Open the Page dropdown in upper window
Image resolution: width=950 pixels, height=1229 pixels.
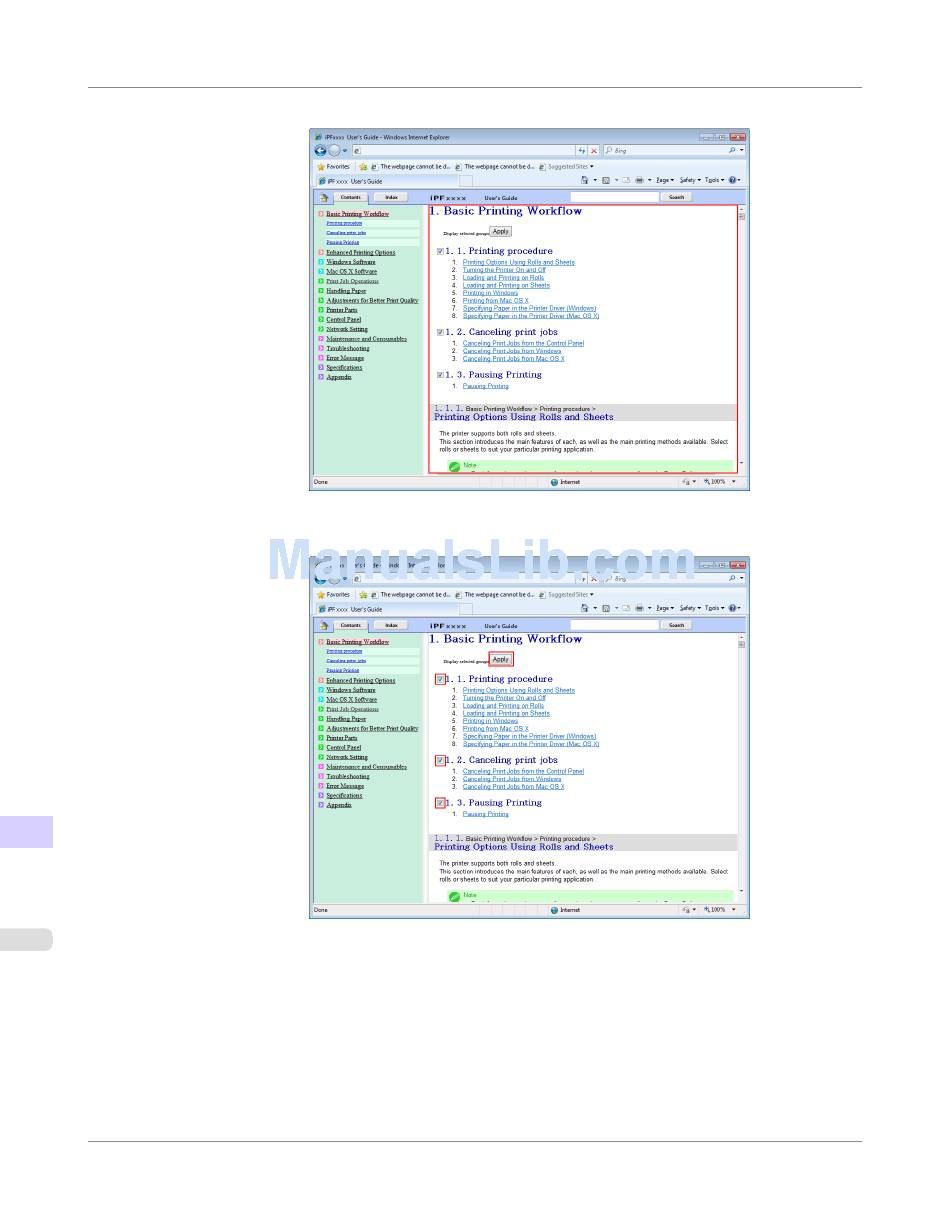pos(664,181)
